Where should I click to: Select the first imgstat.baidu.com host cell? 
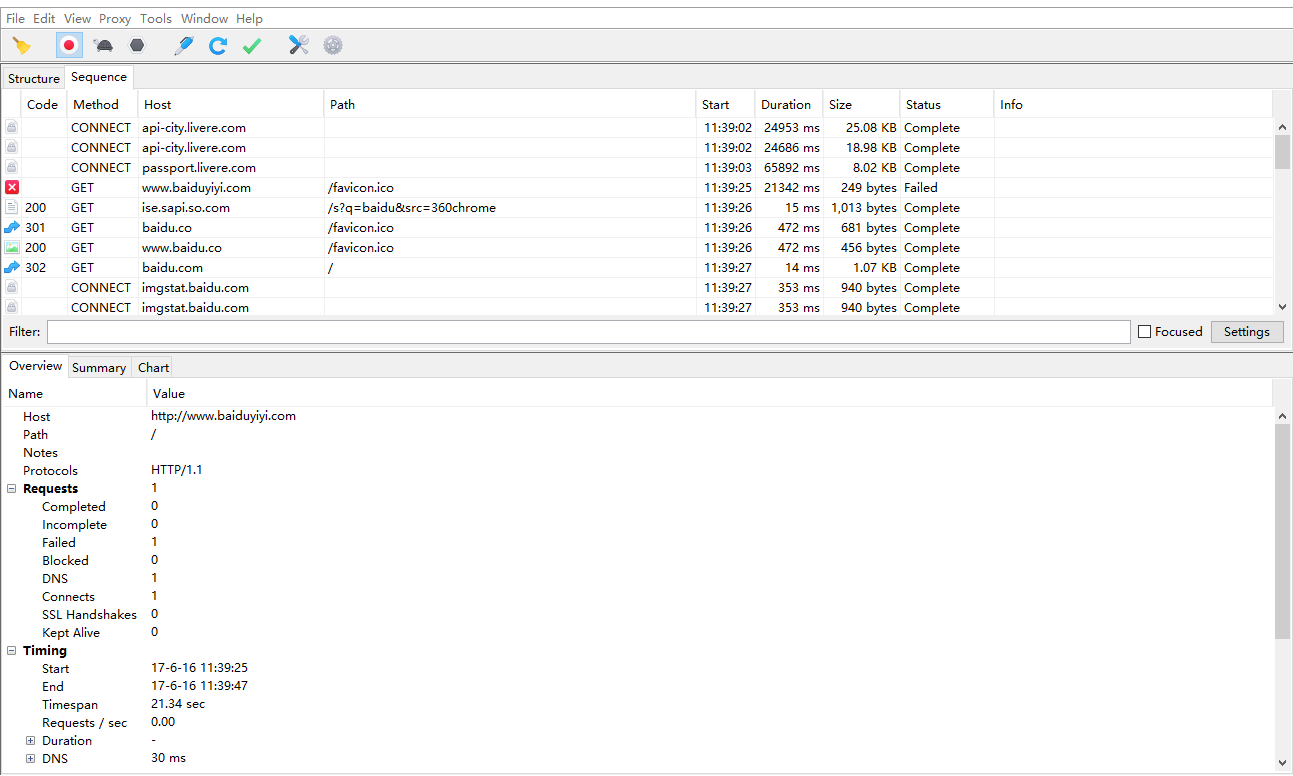coord(231,287)
